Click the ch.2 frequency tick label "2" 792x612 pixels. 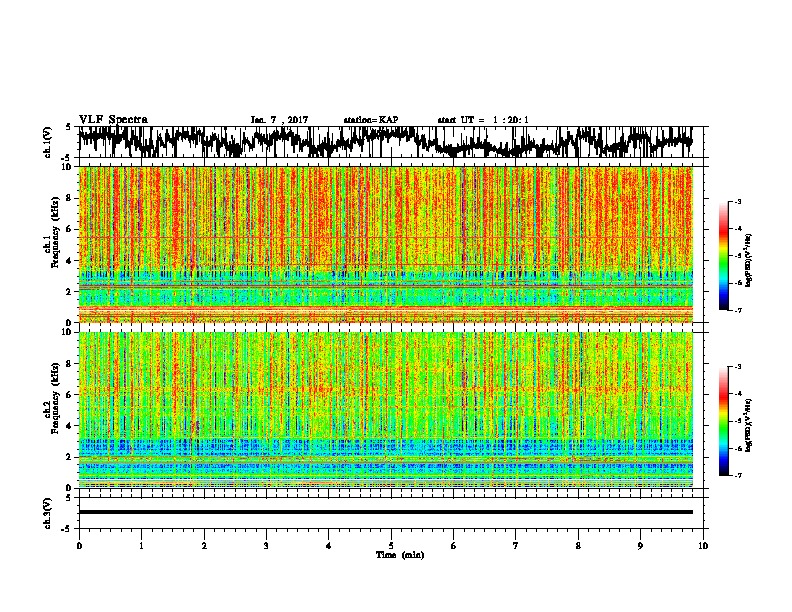click(x=70, y=457)
